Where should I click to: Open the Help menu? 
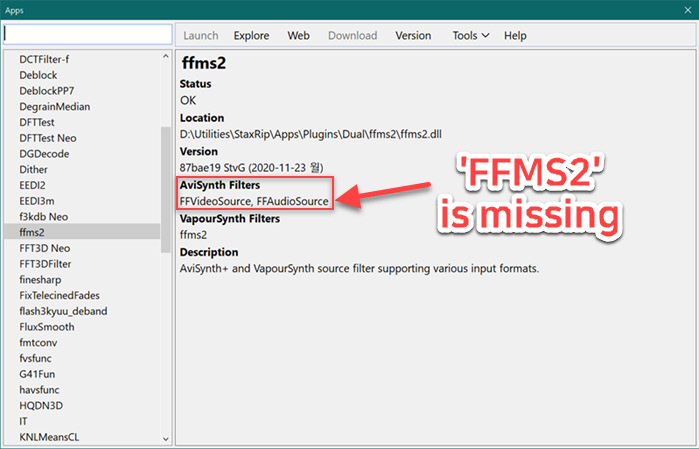515,36
